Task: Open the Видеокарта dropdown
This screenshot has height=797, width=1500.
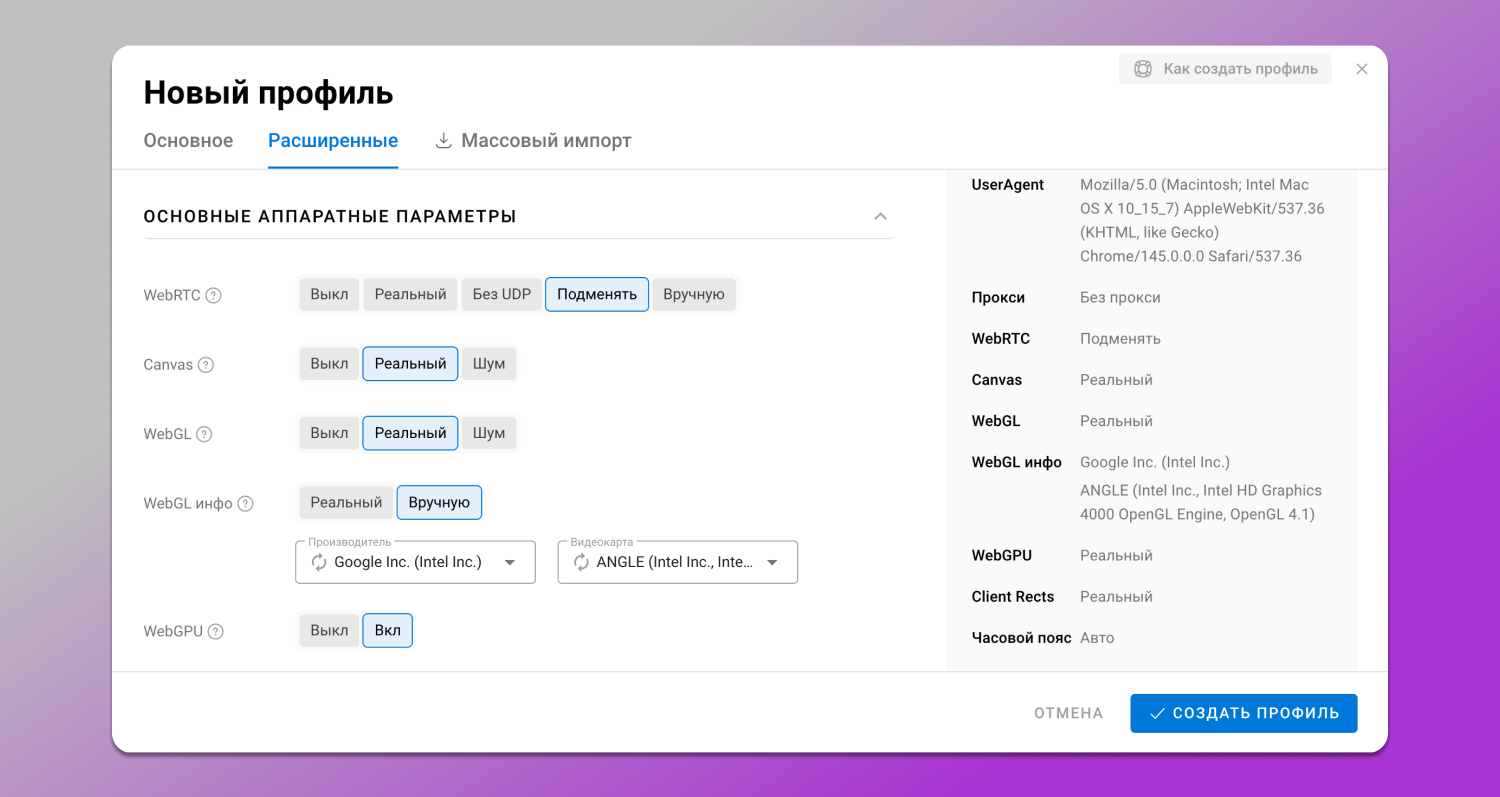Action: (772, 562)
